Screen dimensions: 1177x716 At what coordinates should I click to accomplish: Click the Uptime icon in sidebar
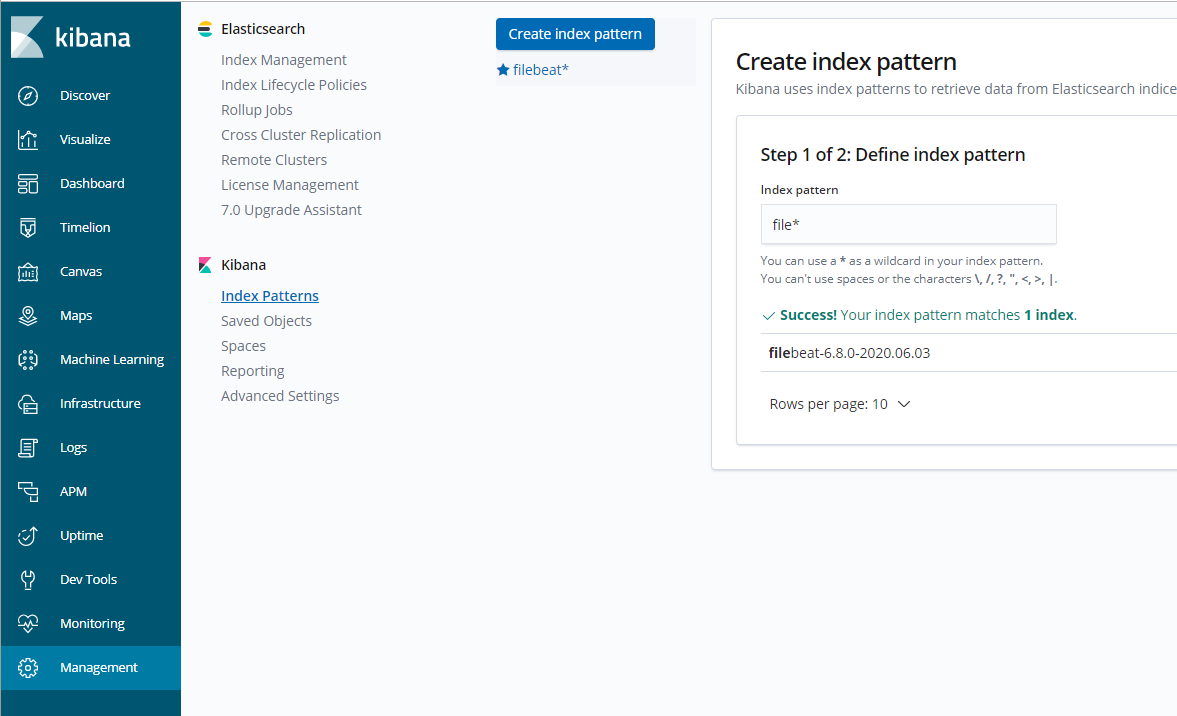tap(28, 536)
